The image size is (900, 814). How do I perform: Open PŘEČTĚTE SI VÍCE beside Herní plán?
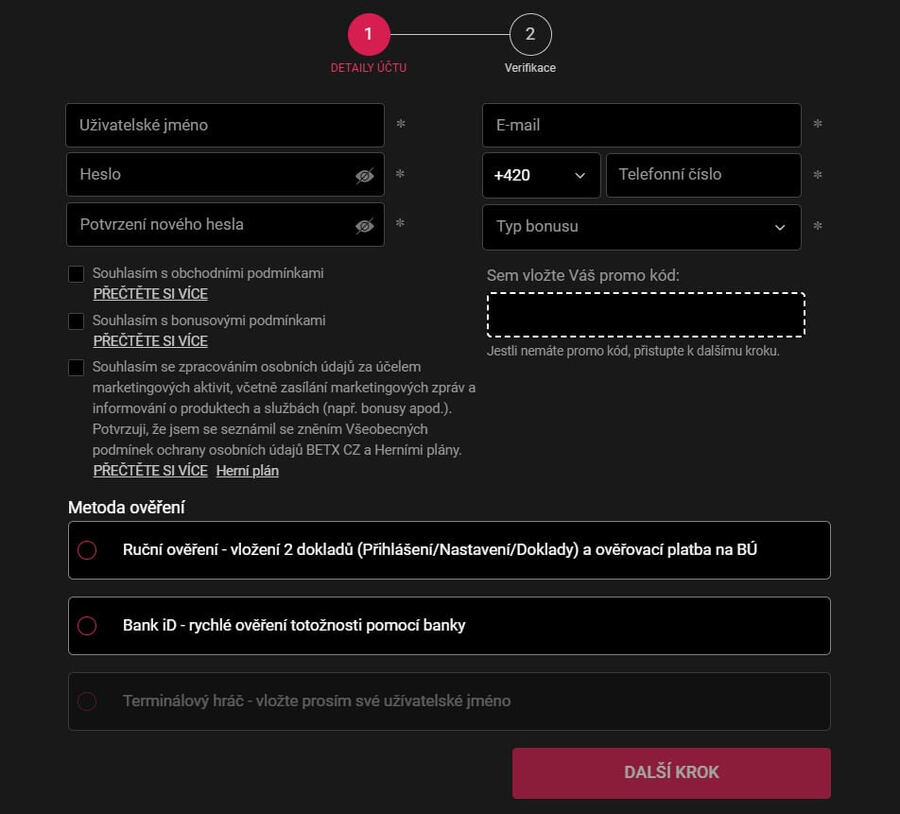click(x=150, y=471)
